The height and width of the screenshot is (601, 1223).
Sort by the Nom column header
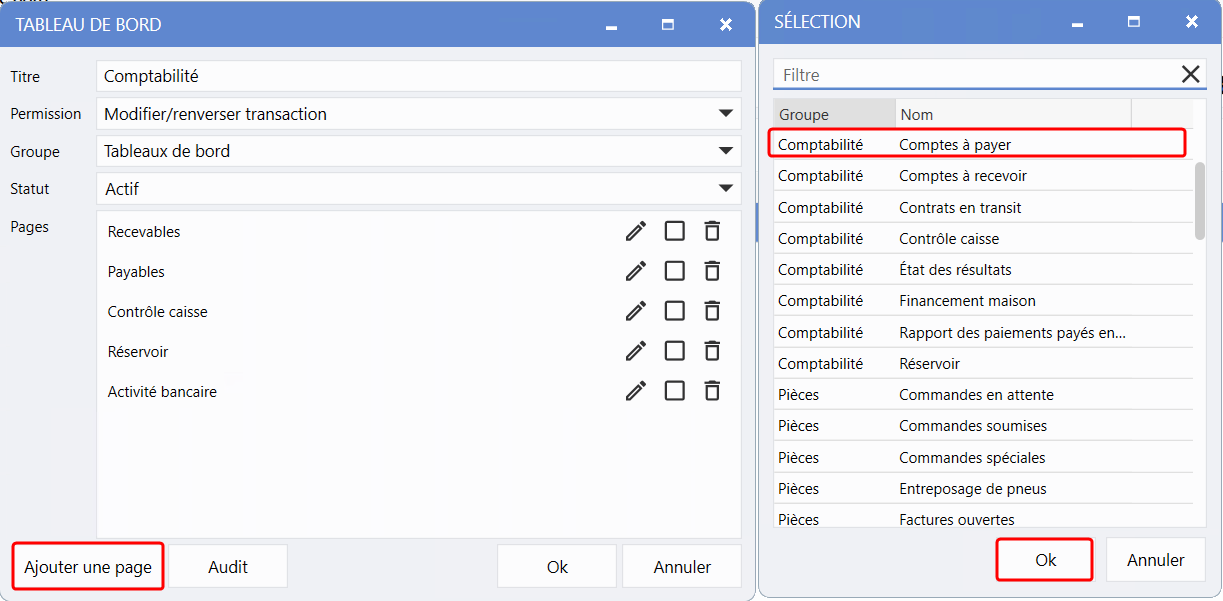point(1012,114)
